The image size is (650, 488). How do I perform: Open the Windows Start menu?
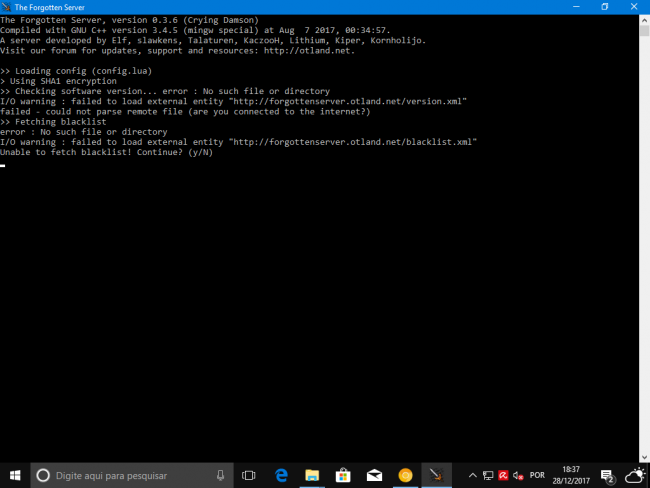[x=15, y=476]
